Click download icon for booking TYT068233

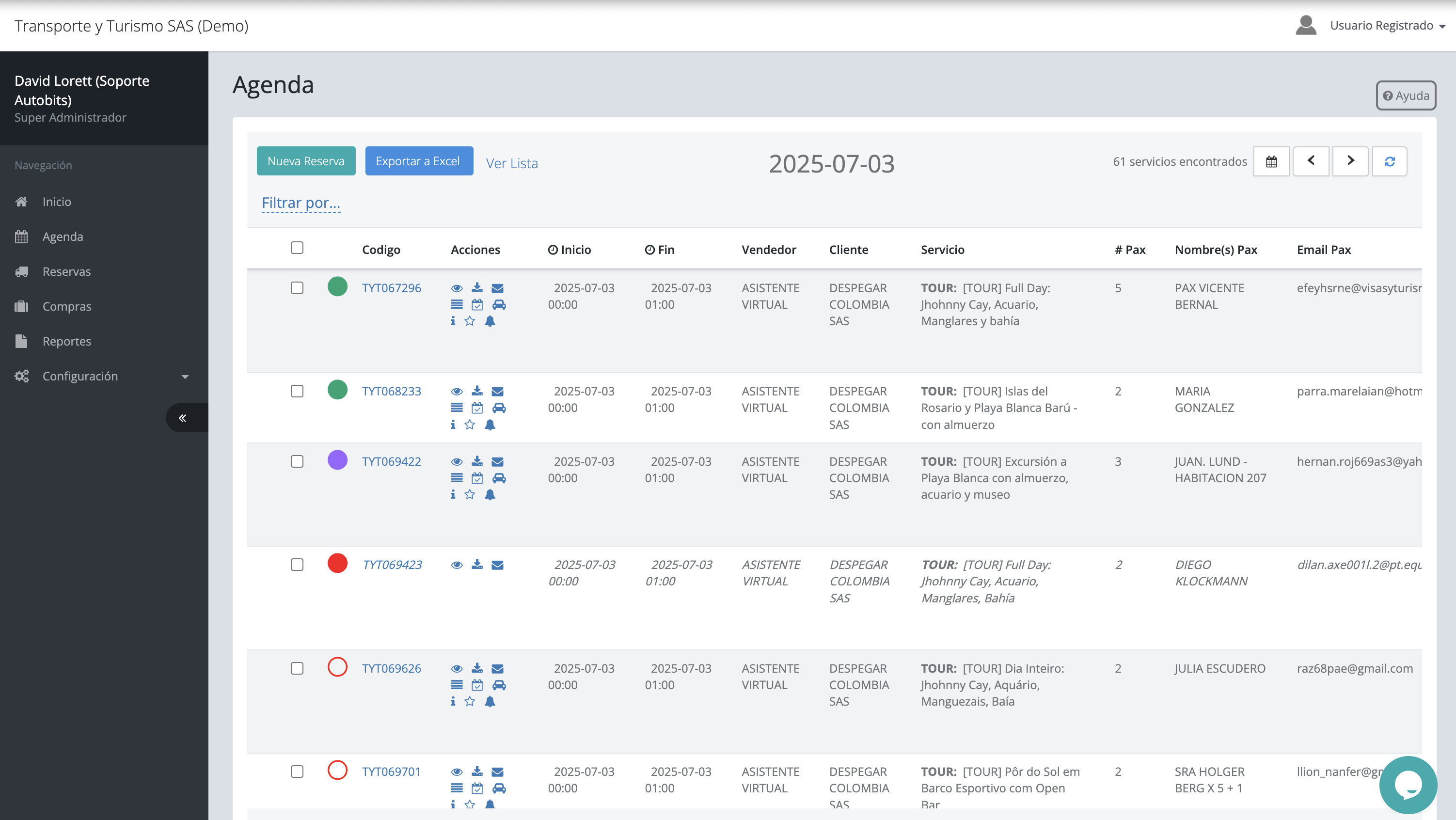click(x=477, y=391)
